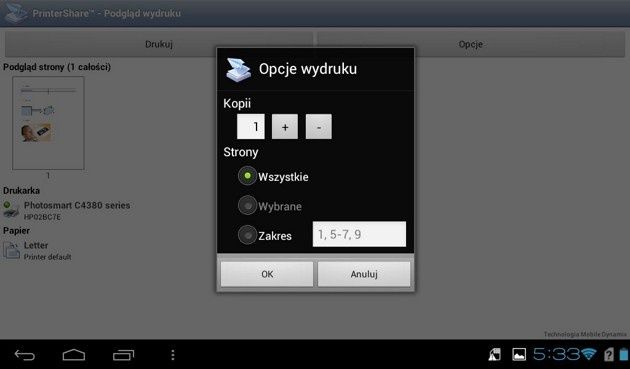Confirm with the OK button
The image size is (630, 369).
tap(267, 274)
